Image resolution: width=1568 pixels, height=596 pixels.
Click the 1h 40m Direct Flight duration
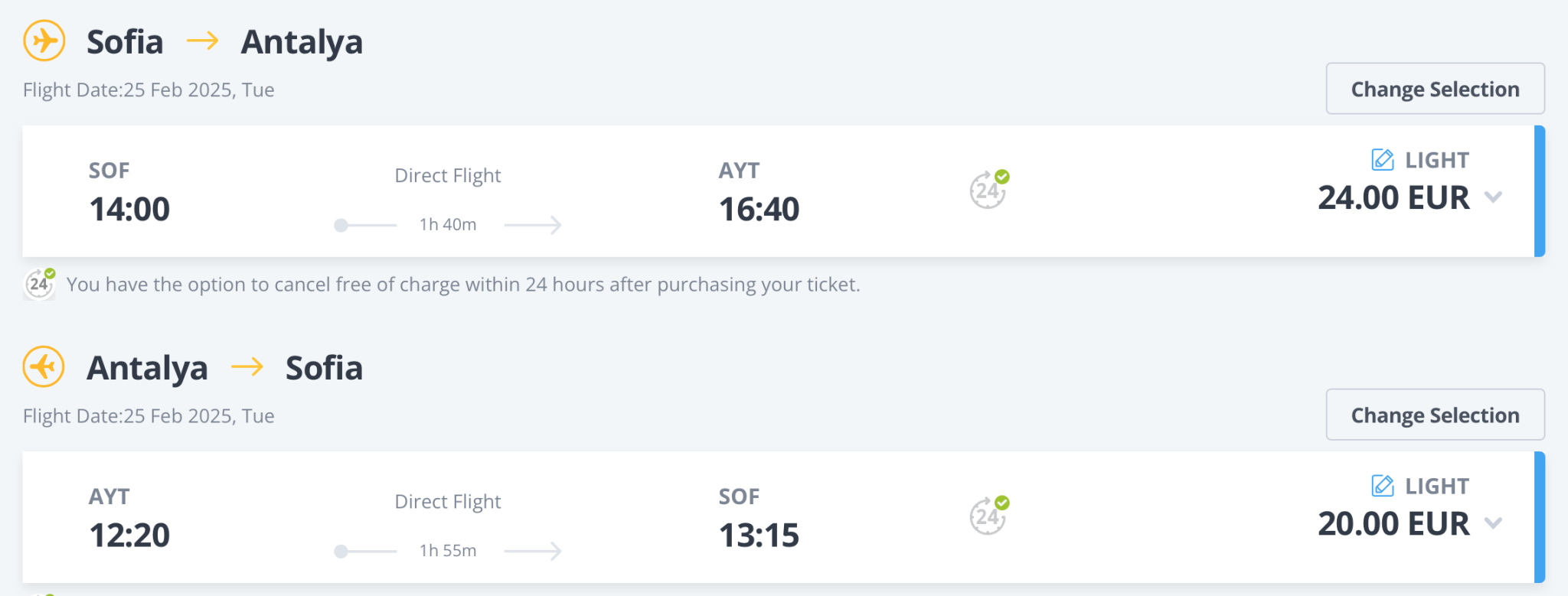click(448, 224)
